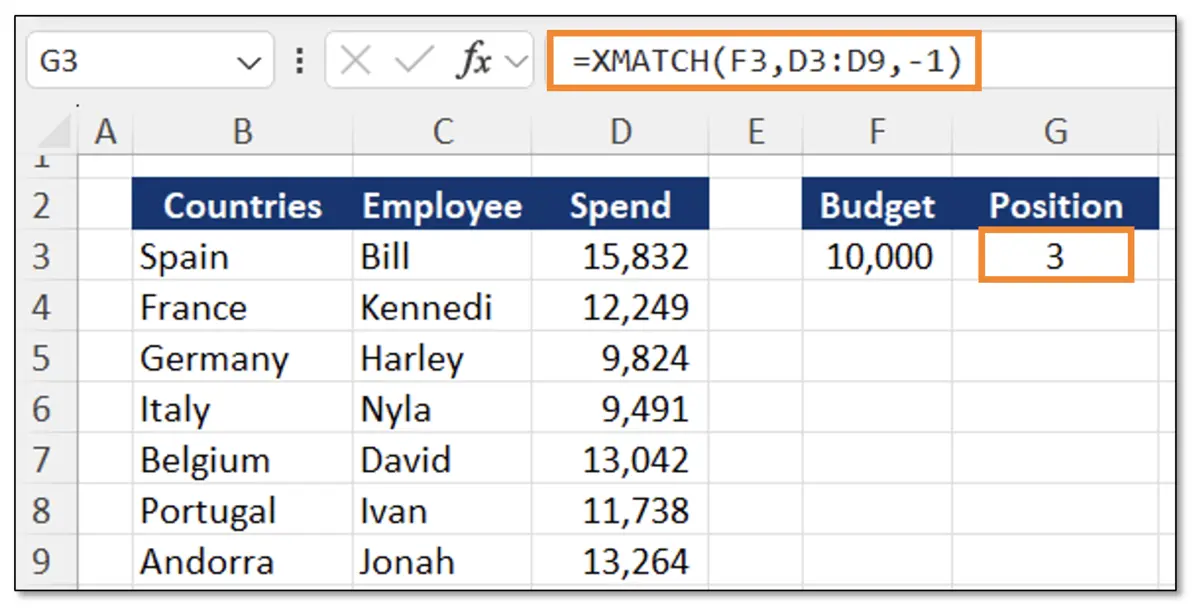This screenshot has width=1200, height=612.
Task: Select the cell containing Italy
Action: coord(242,409)
